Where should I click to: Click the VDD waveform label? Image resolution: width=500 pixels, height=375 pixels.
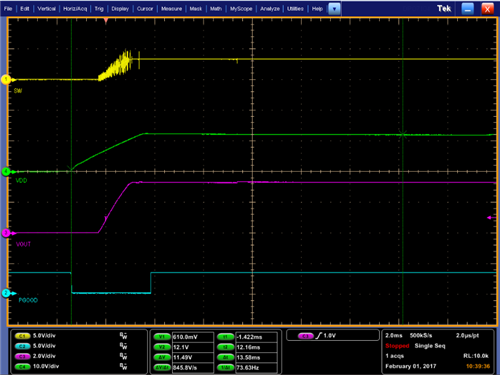(21, 180)
